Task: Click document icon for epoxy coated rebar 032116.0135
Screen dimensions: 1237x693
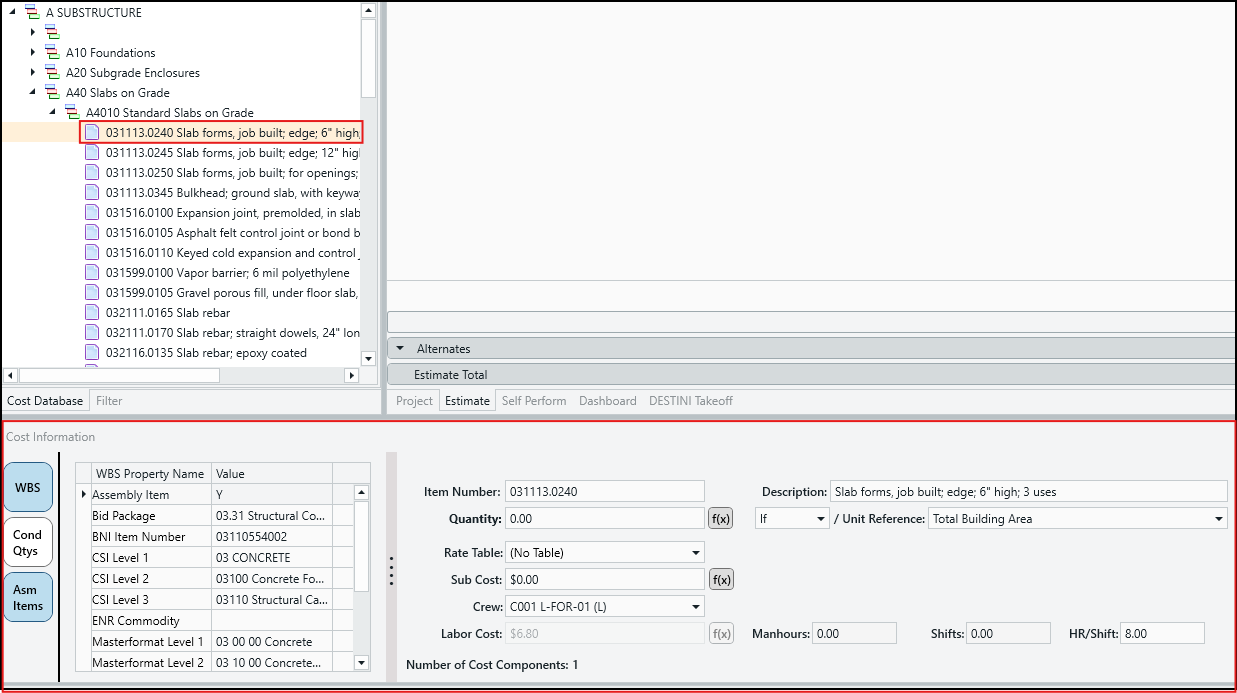Action: pos(92,352)
